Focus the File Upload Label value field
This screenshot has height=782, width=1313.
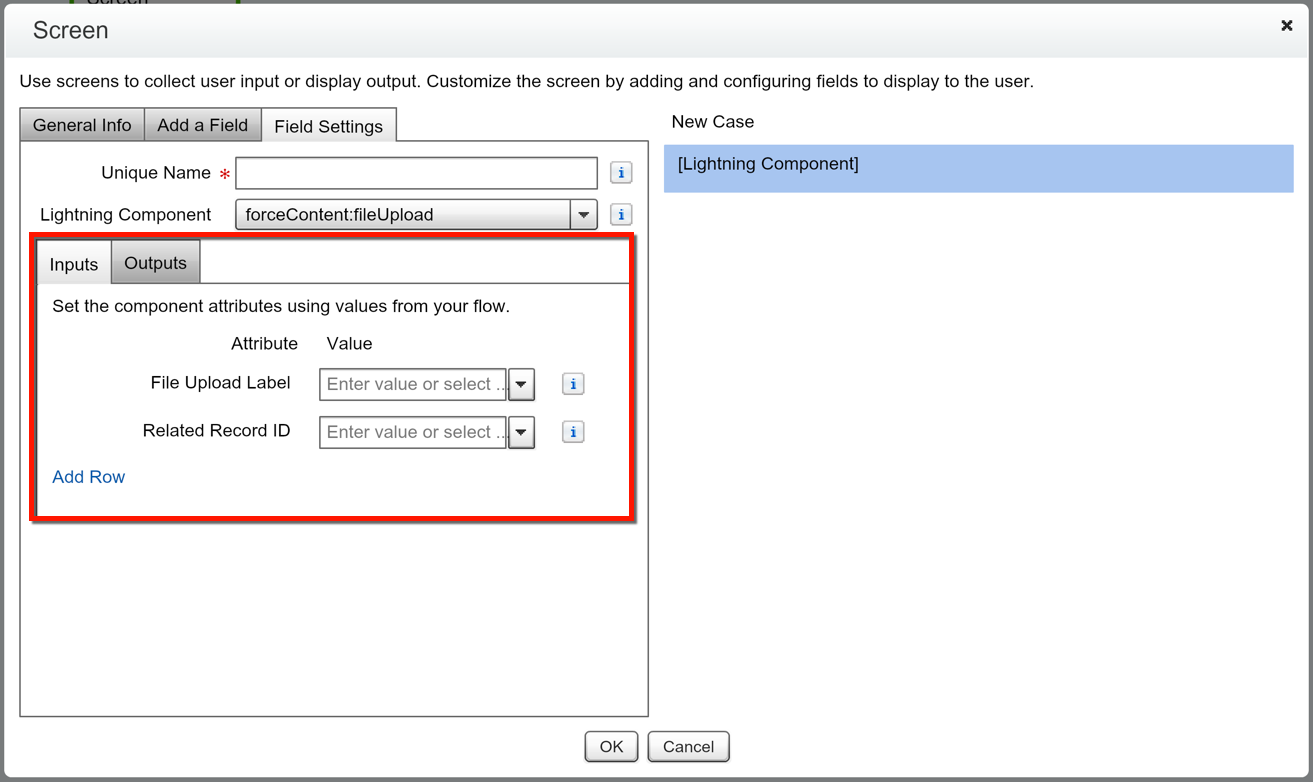pos(412,384)
